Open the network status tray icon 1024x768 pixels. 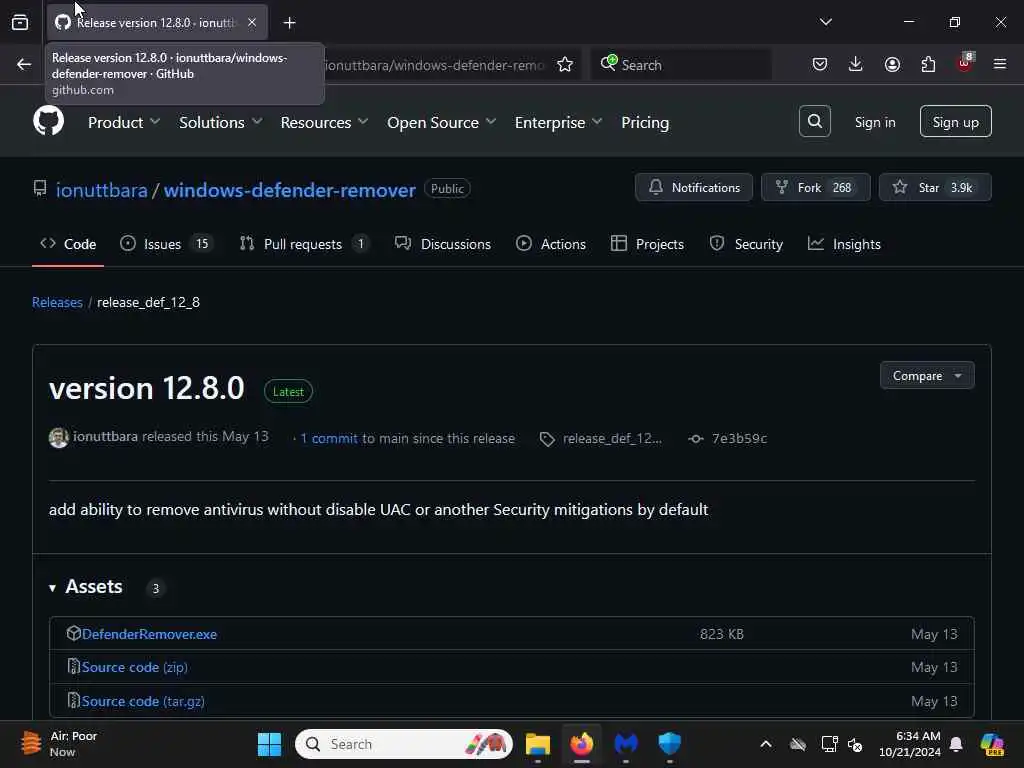coord(829,744)
